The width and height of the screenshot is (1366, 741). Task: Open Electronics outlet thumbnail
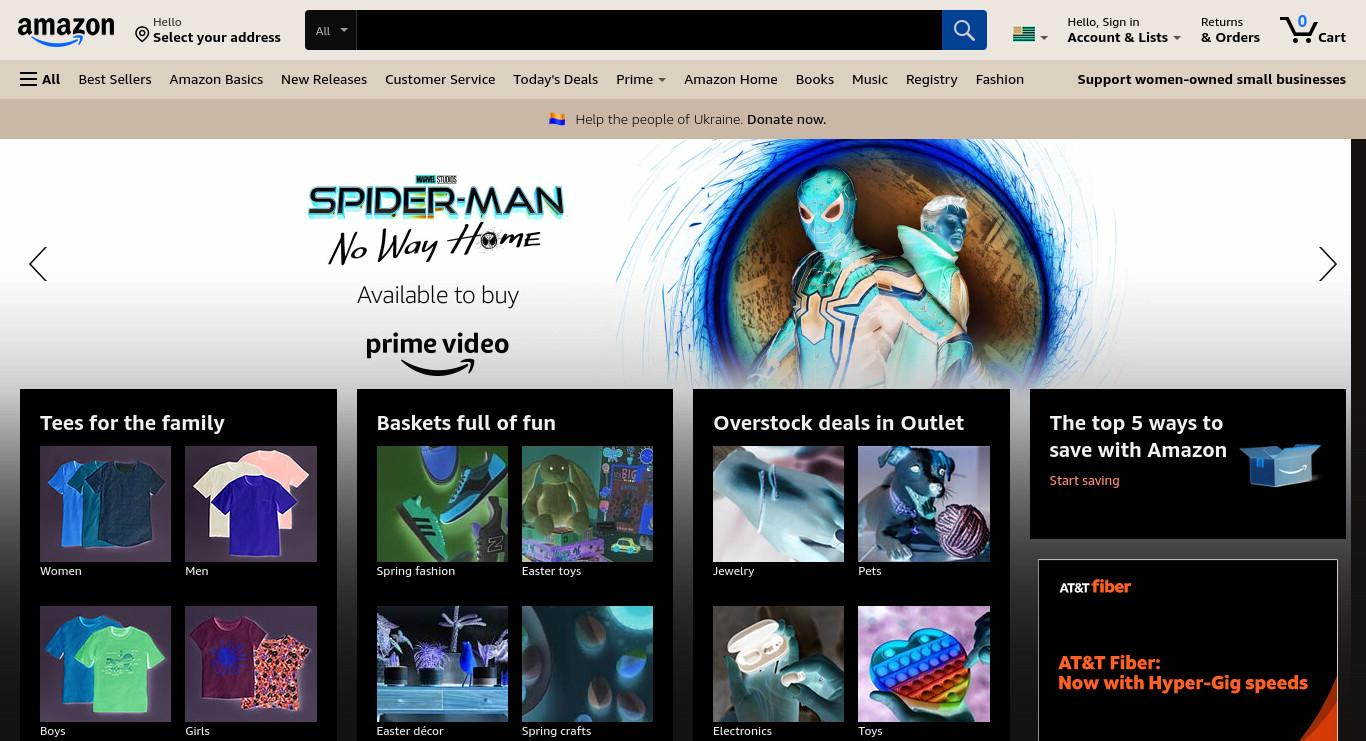pyautogui.click(x=778, y=664)
